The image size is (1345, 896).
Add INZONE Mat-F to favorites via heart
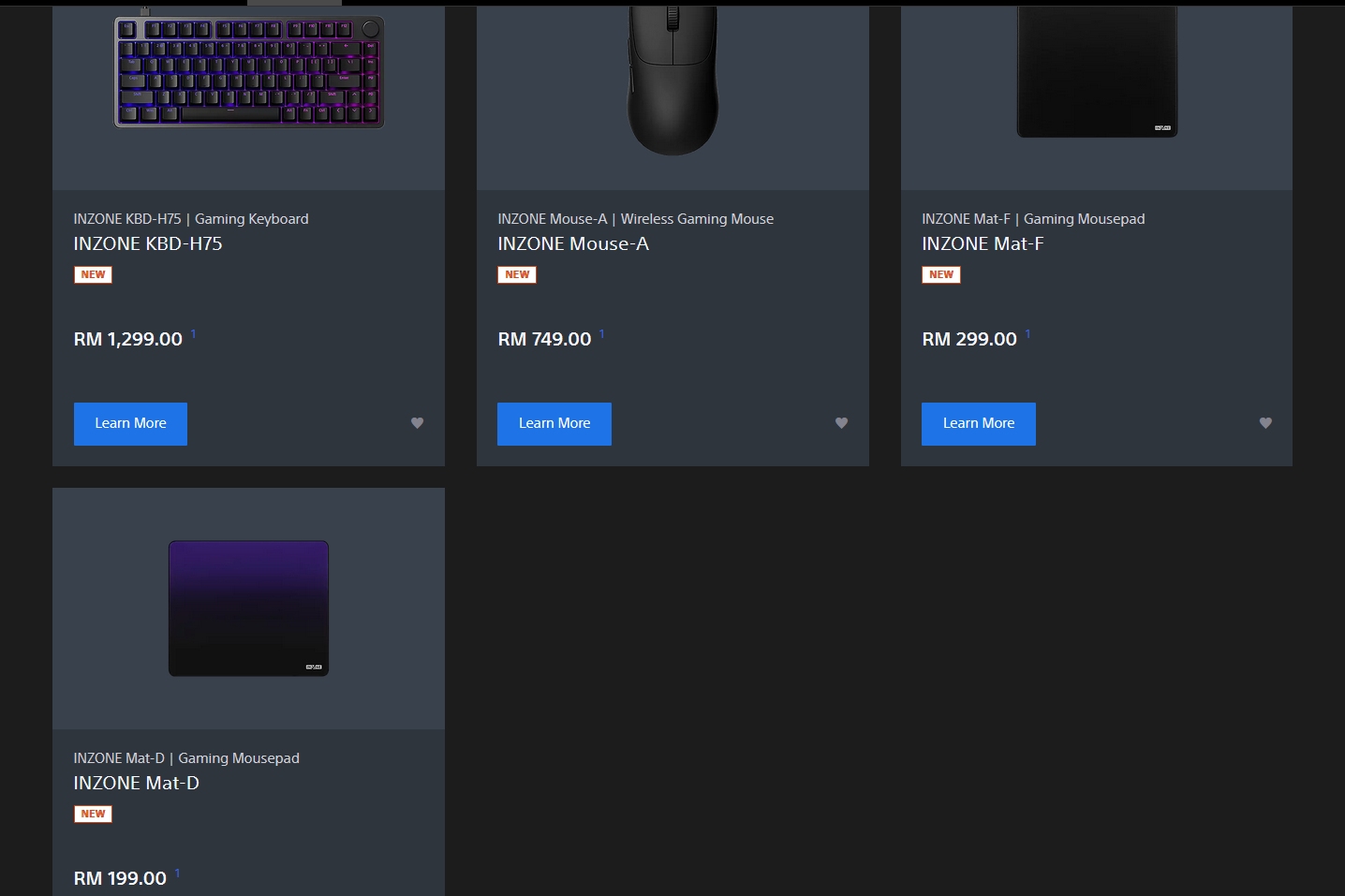pos(1265,423)
